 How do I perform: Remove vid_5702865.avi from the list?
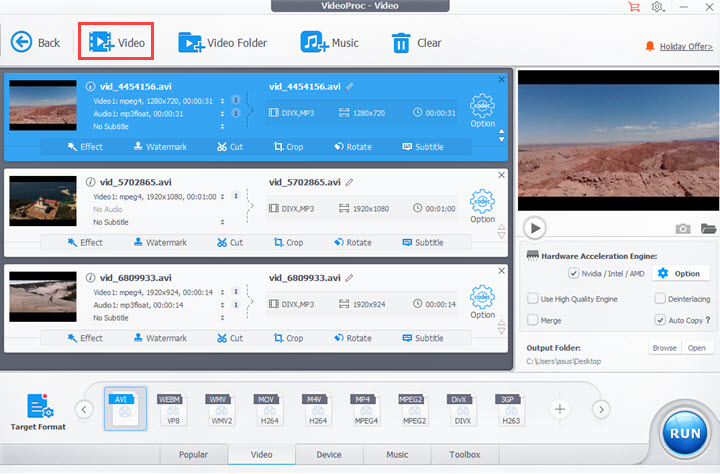[x=501, y=175]
